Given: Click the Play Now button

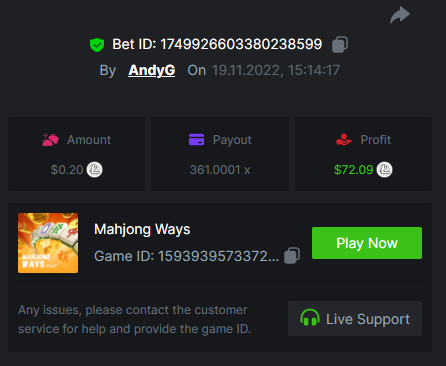Looking at the screenshot, I should coord(367,243).
